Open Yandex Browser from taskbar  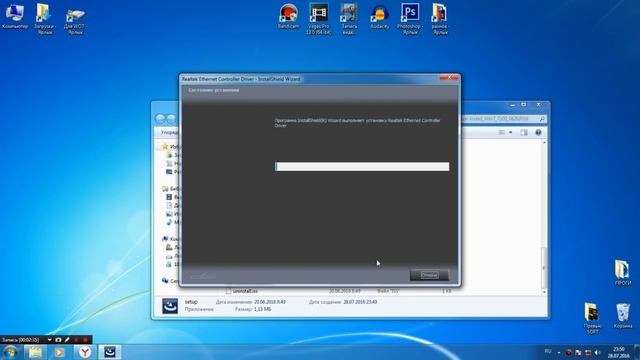85,352
